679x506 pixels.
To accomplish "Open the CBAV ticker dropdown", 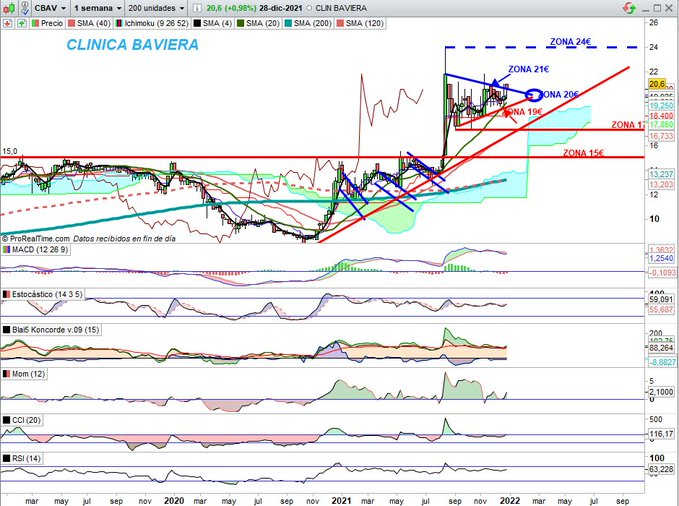I will point(50,8).
